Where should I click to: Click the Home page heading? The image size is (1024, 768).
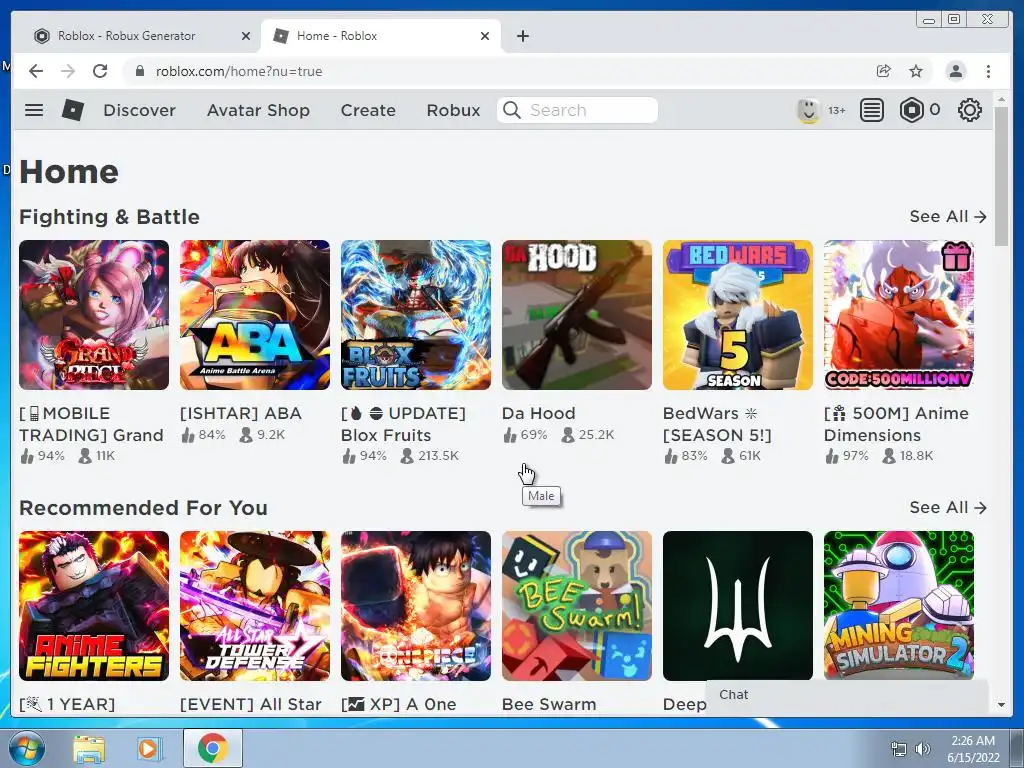point(69,172)
